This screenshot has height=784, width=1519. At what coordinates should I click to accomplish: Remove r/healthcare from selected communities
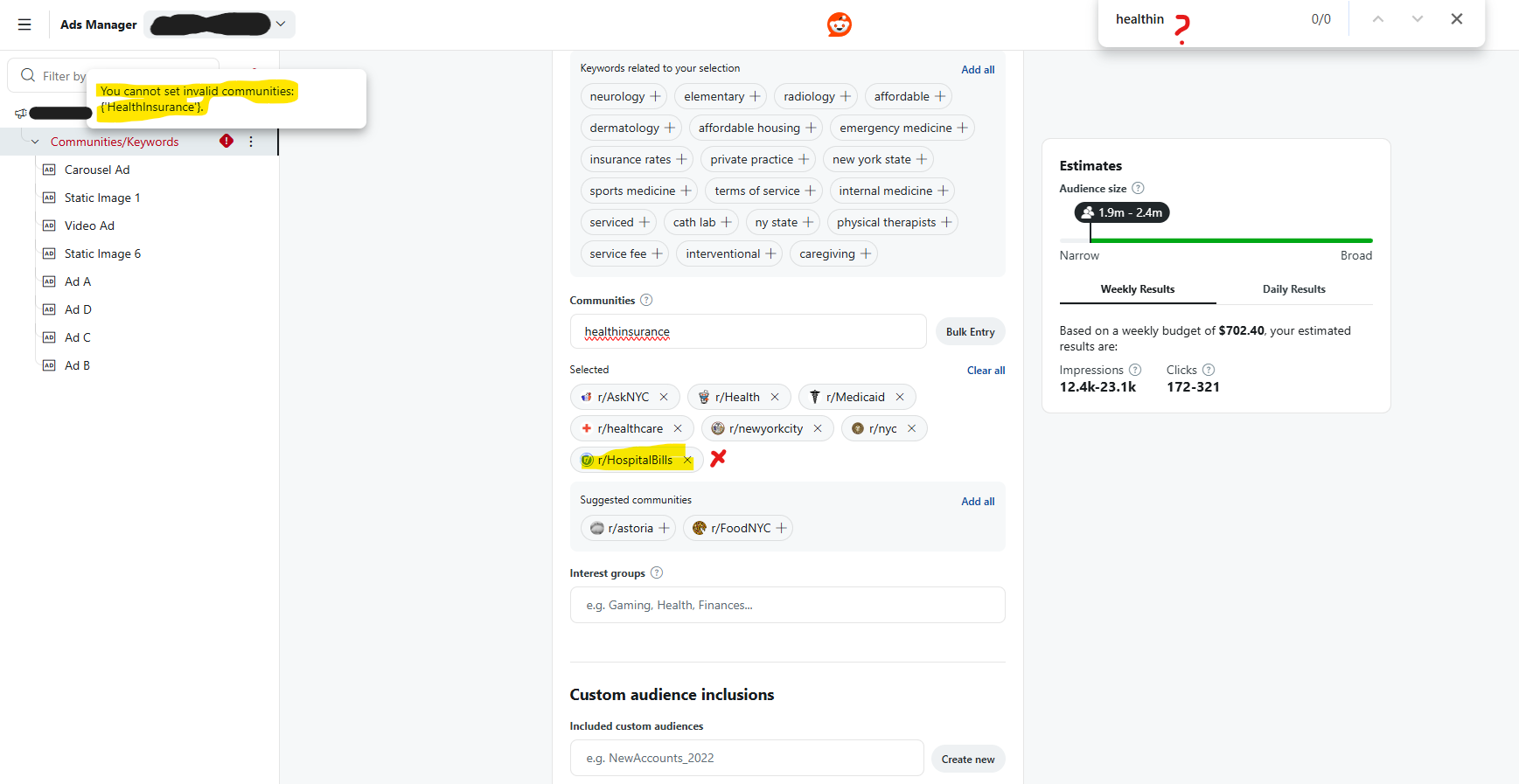[678, 428]
